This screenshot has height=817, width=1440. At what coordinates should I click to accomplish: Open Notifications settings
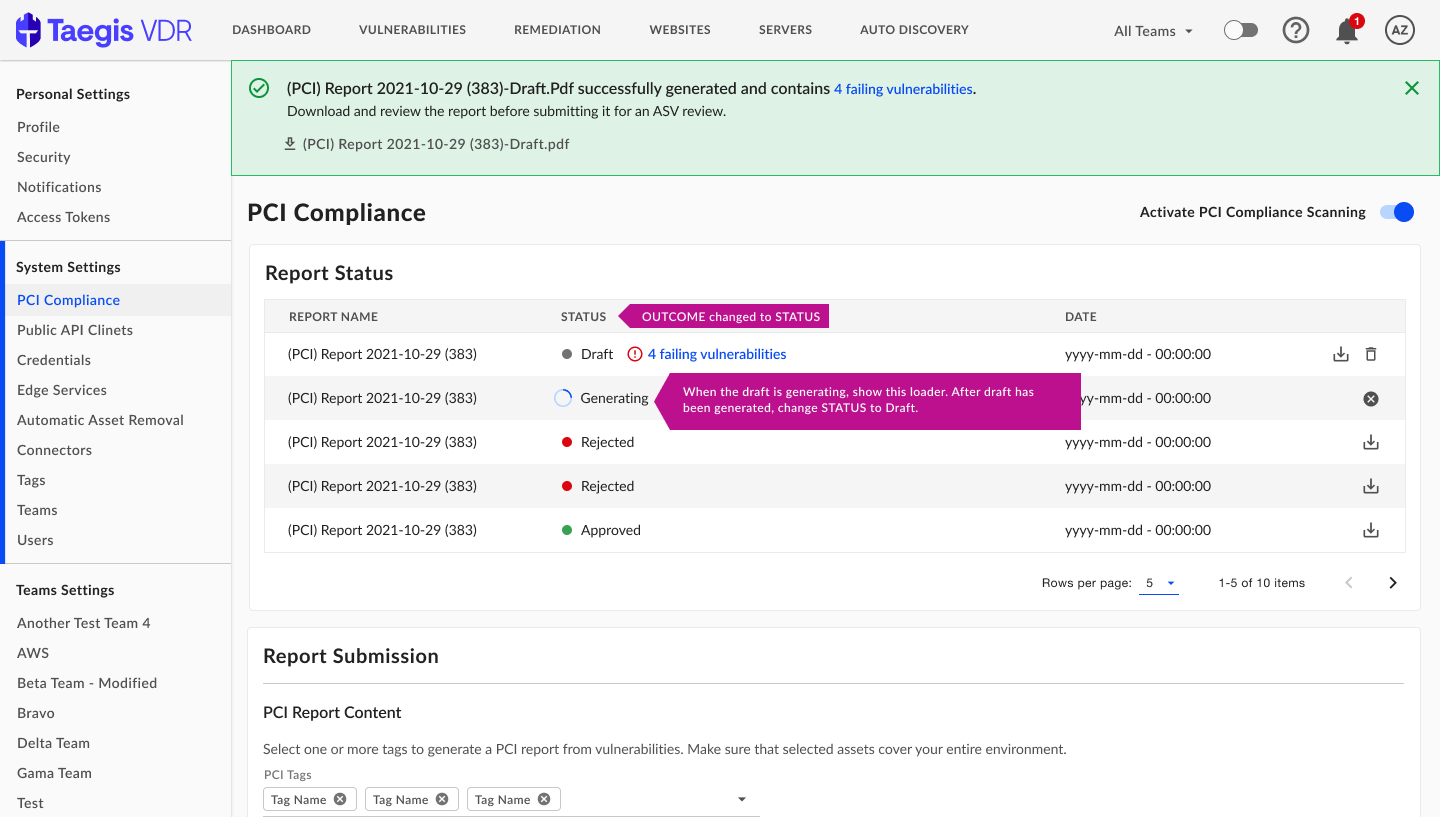[x=59, y=187]
